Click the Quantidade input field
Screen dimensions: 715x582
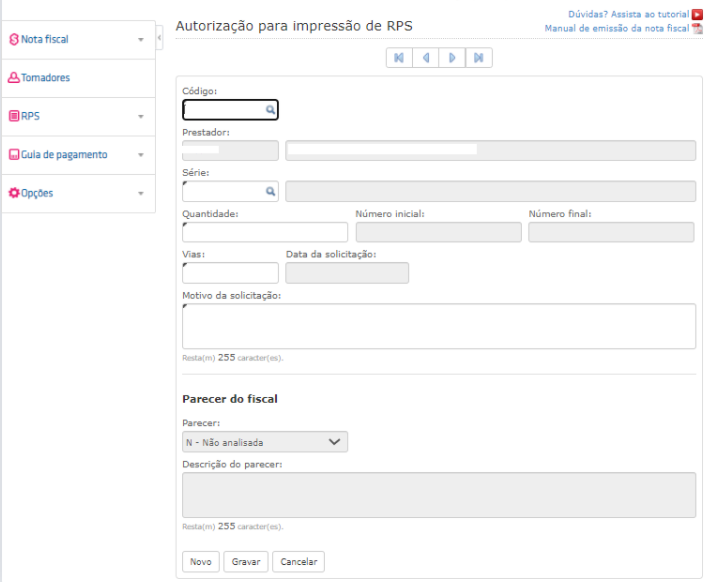click(265, 232)
